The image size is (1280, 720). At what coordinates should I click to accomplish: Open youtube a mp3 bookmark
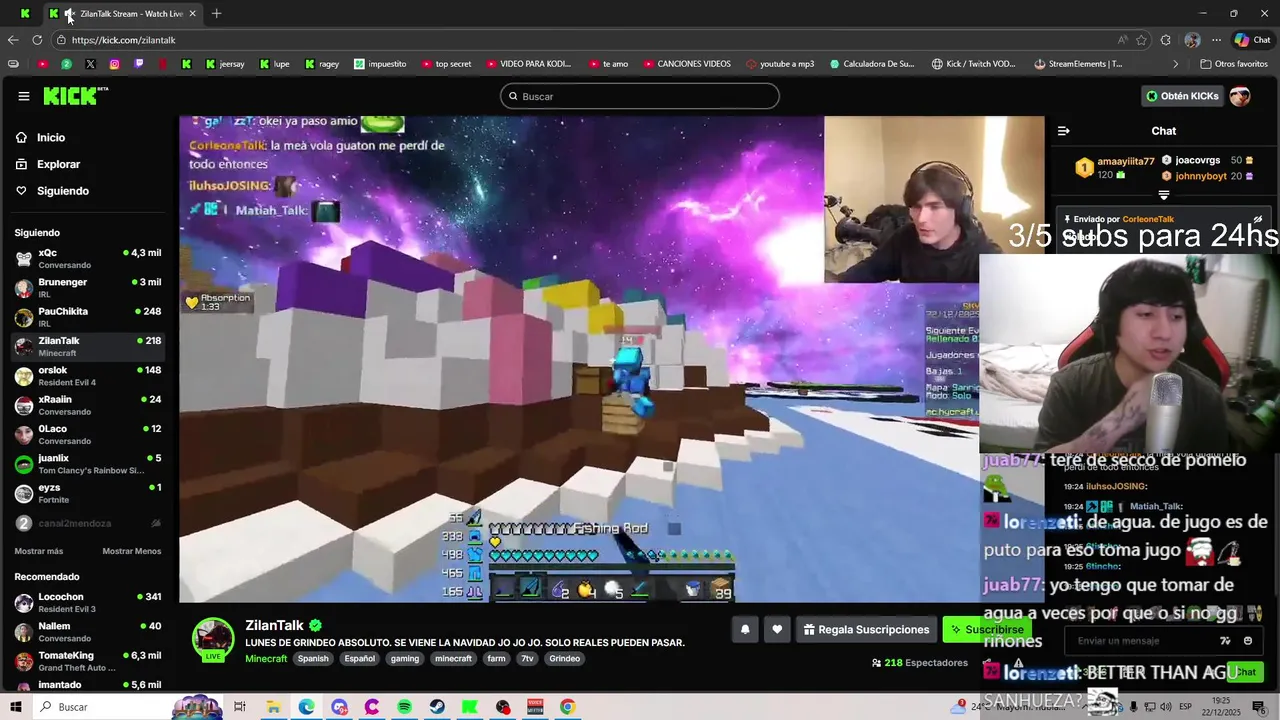[780, 64]
